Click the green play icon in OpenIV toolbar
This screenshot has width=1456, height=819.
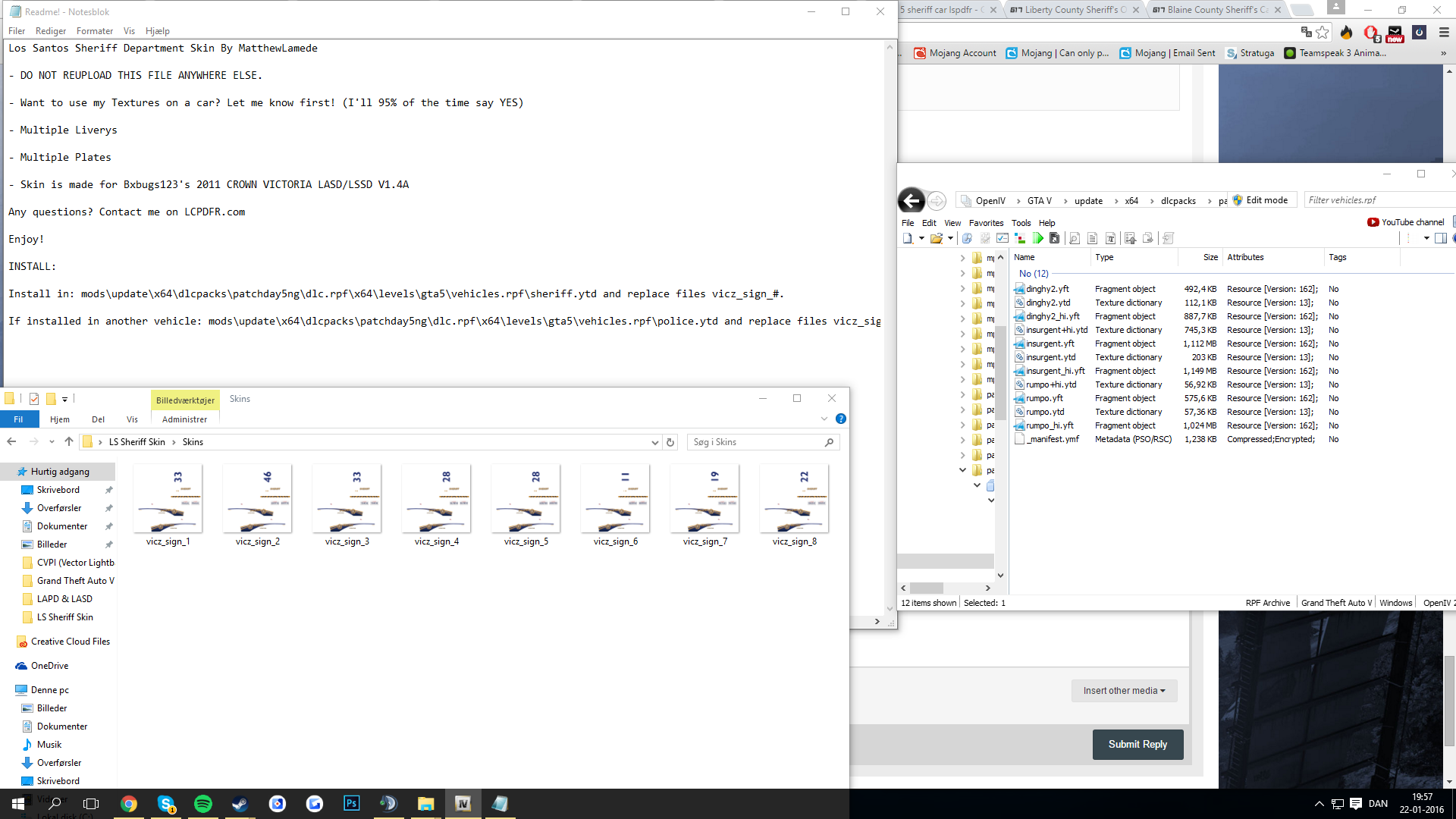(x=1037, y=238)
